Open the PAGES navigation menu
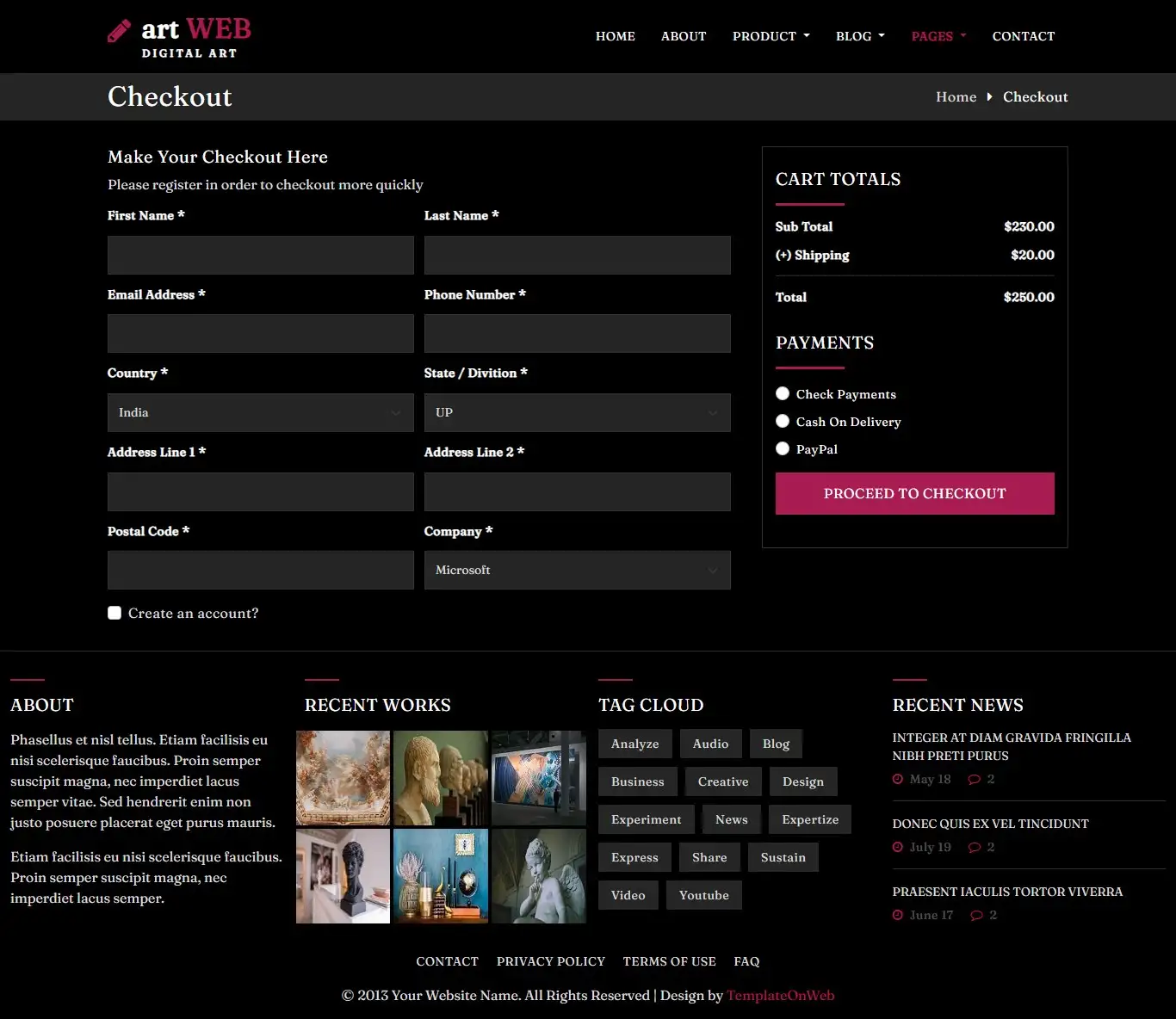The height and width of the screenshot is (1019, 1176). [939, 36]
